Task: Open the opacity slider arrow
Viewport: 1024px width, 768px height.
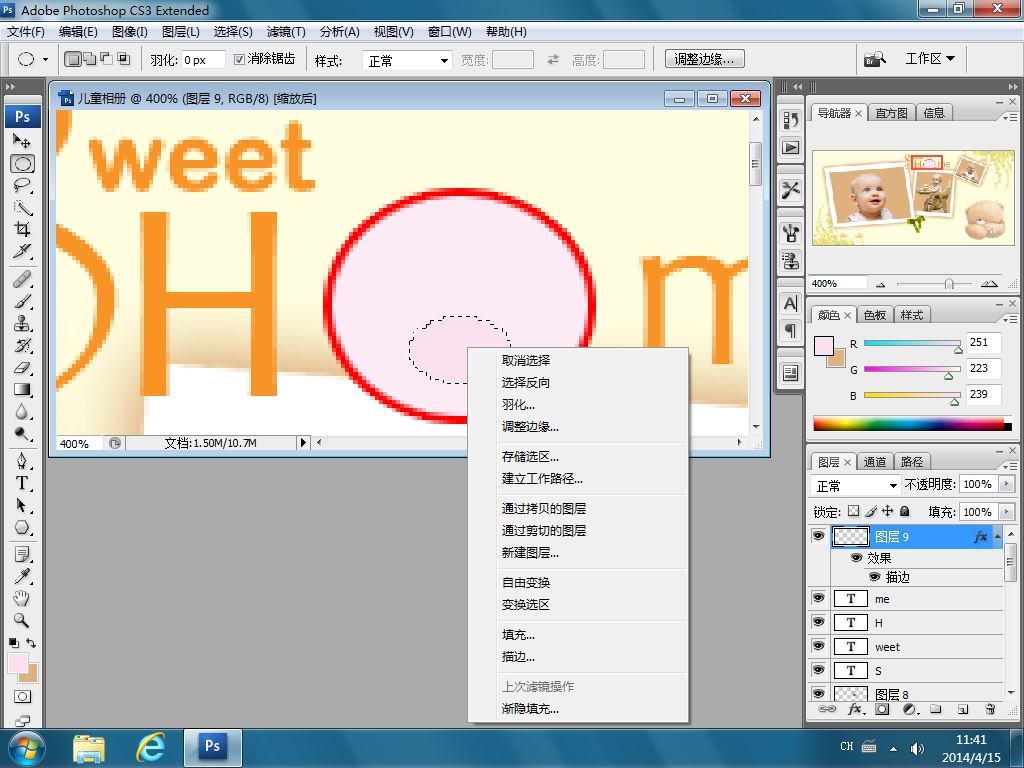Action: pos(1006,484)
